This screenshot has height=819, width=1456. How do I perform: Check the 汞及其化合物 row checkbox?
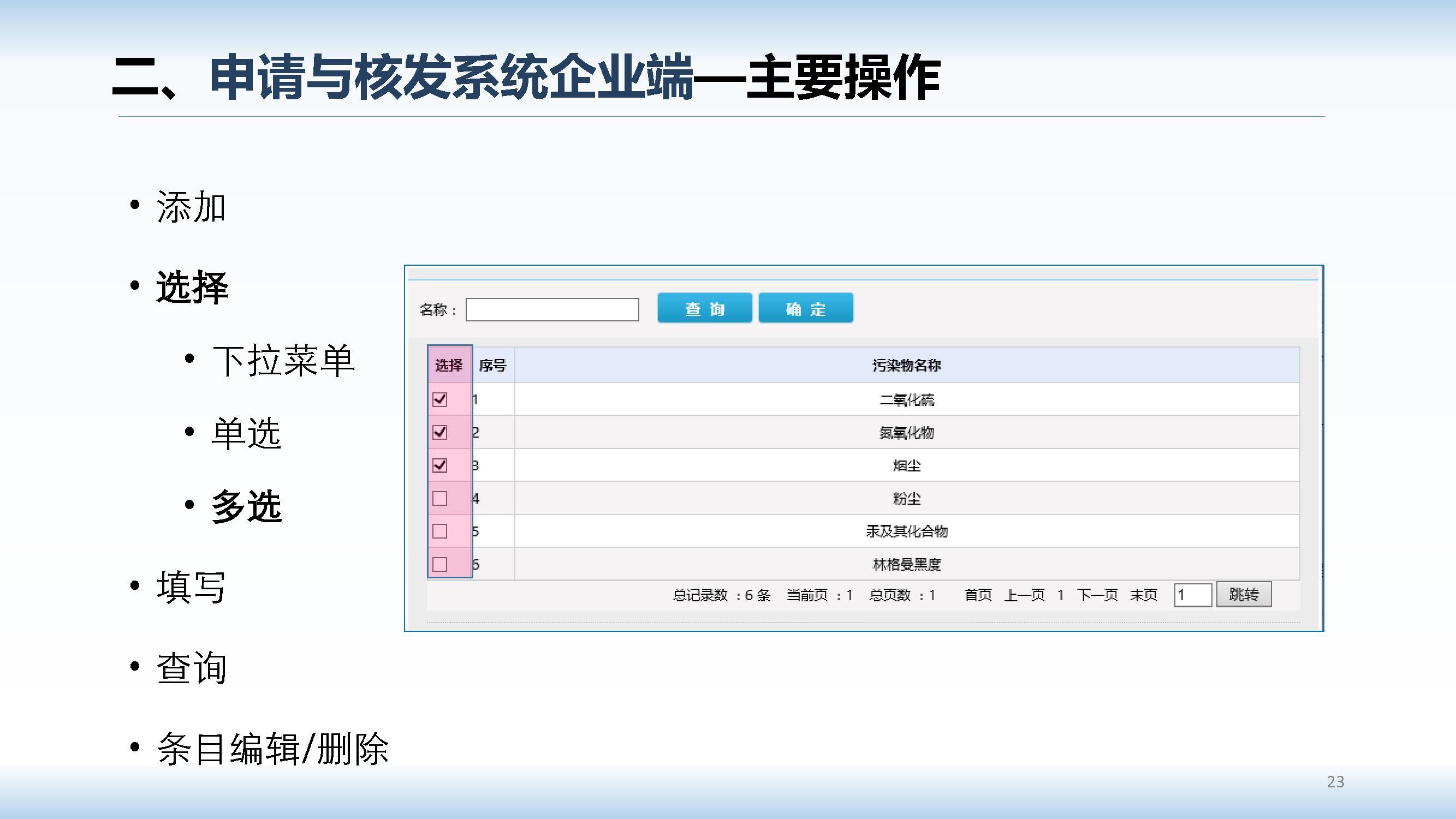click(x=439, y=531)
